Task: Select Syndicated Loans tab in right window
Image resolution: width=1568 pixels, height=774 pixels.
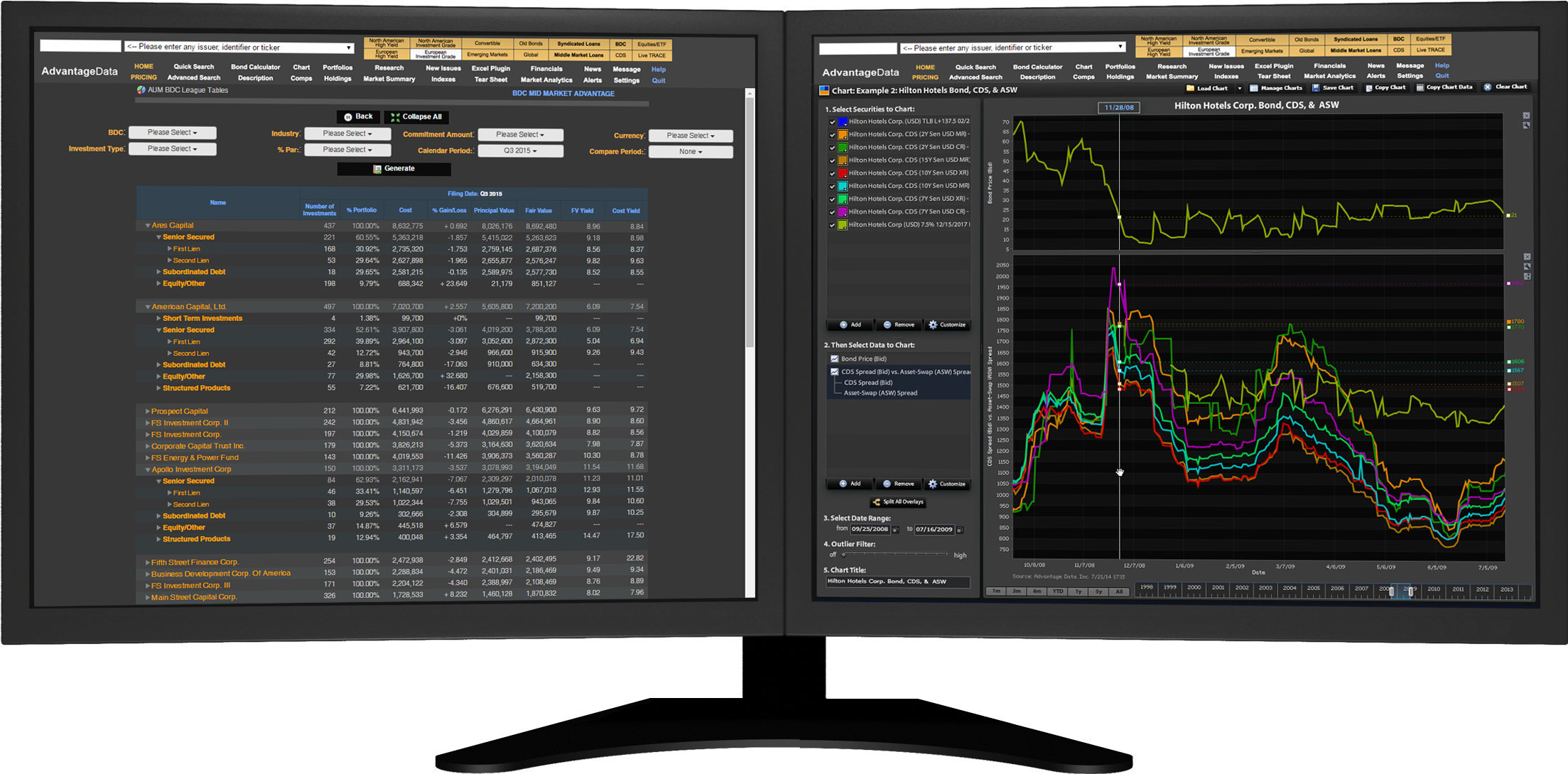Action: click(1356, 40)
